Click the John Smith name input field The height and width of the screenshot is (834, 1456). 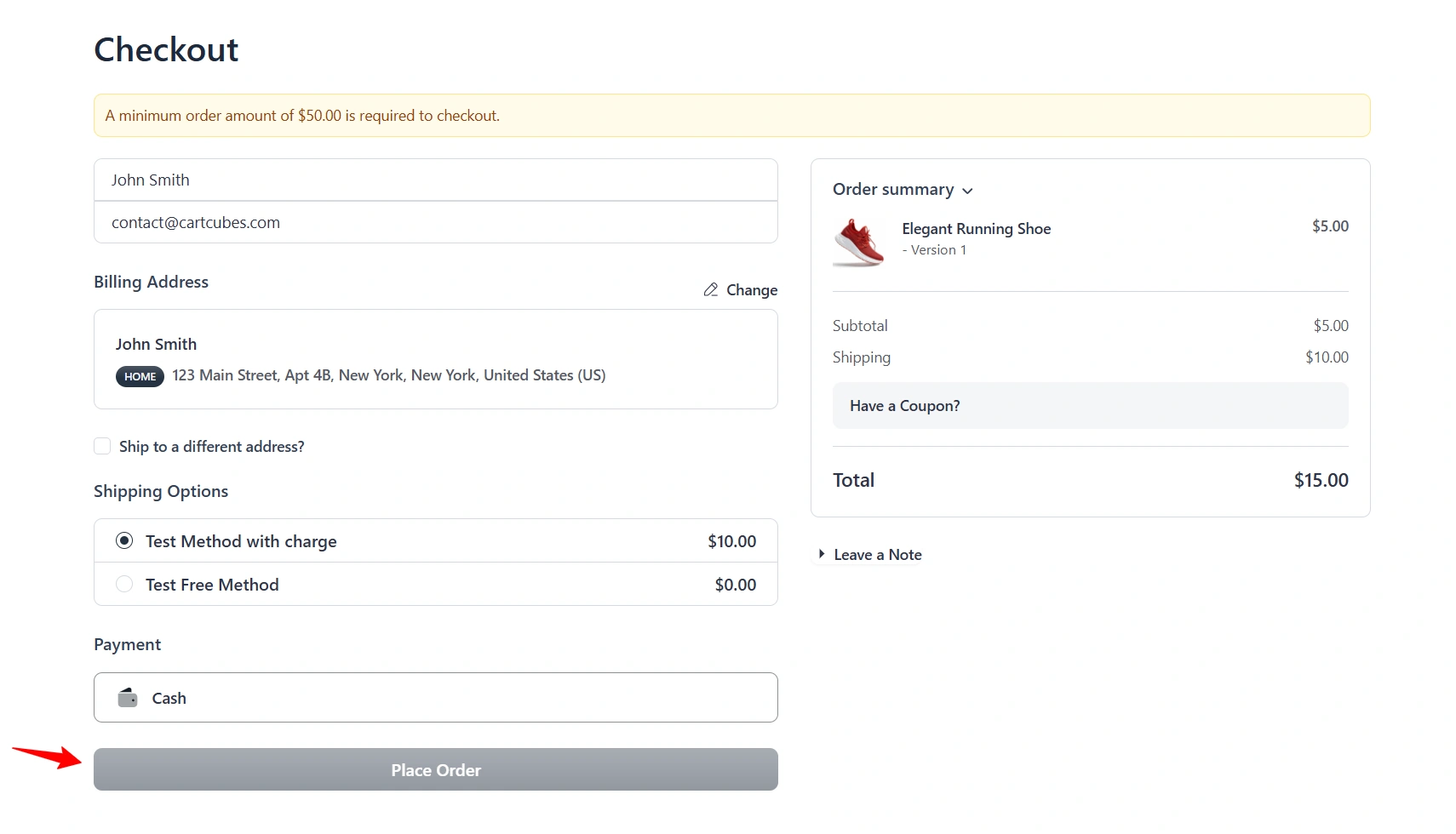[436, 180]
